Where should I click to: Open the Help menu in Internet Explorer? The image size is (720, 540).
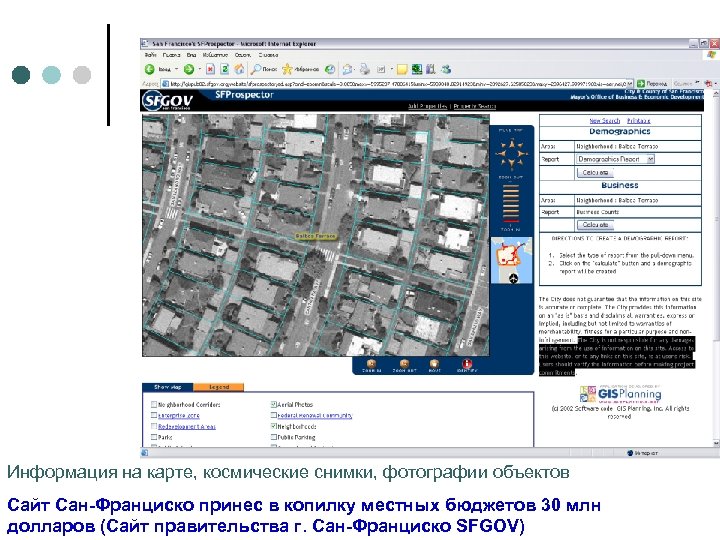click(x=268, y=55)
